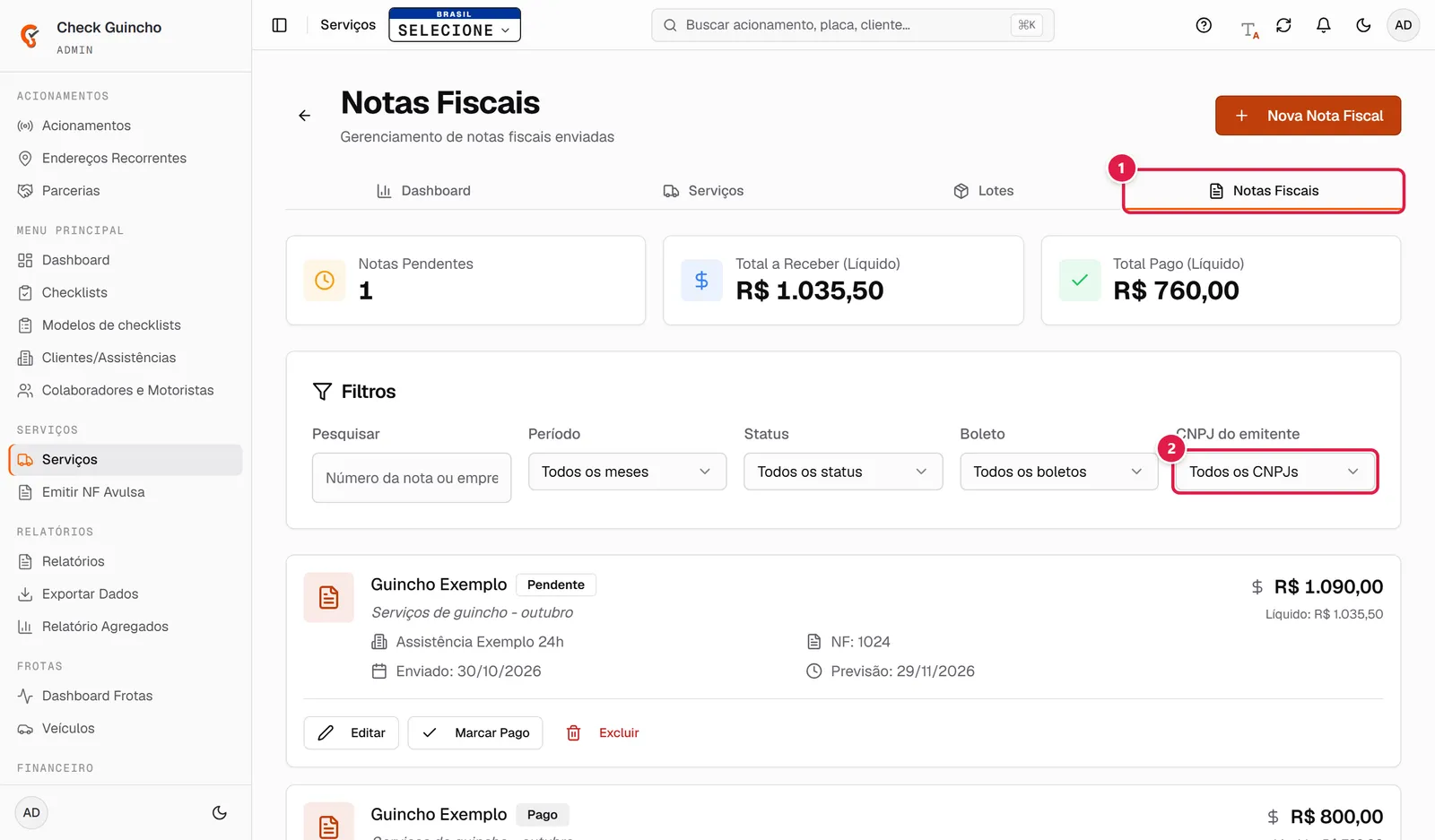This screenshot has height=840, width=1435.
Task: Open Dashboard Frotas in sidebar
Action: [126, 696]
